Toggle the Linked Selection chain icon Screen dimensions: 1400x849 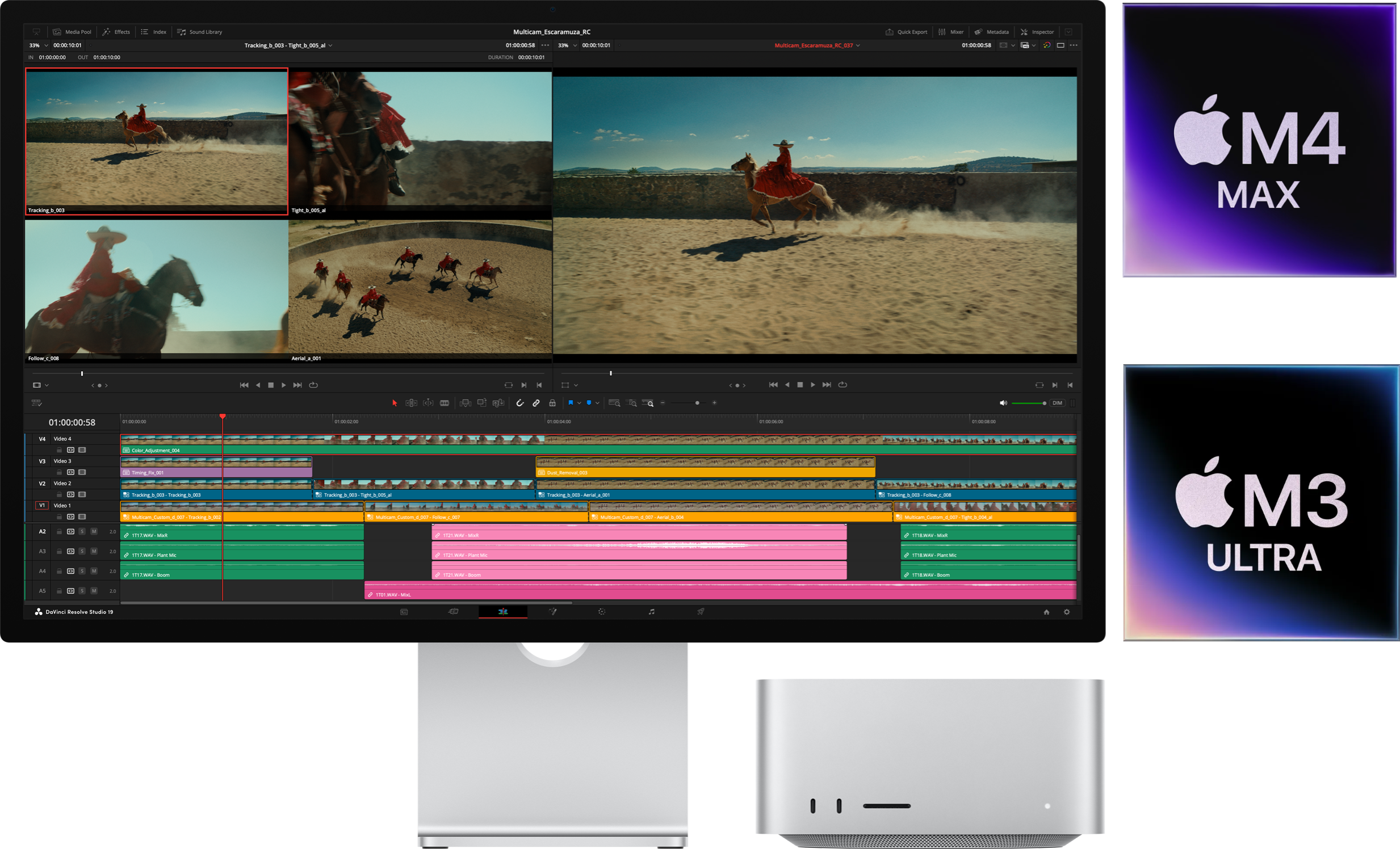click(536, 403)
